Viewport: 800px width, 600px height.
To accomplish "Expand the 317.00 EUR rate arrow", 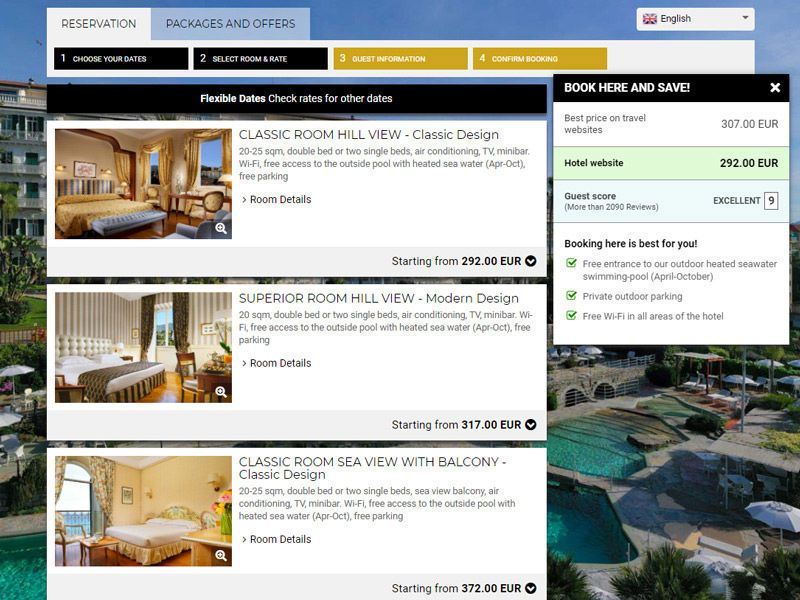I will coord(530,425).
